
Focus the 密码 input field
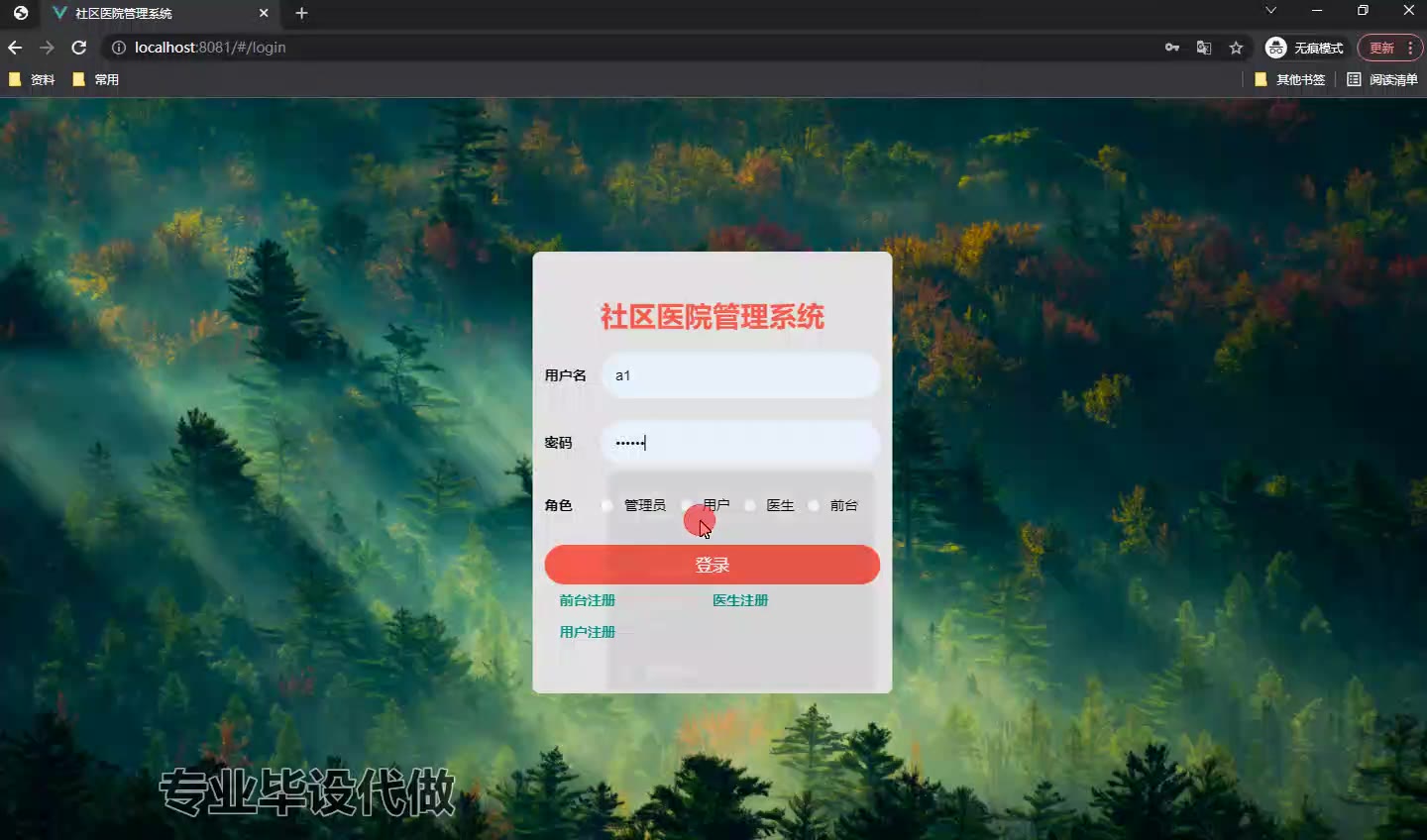(740, 443)
